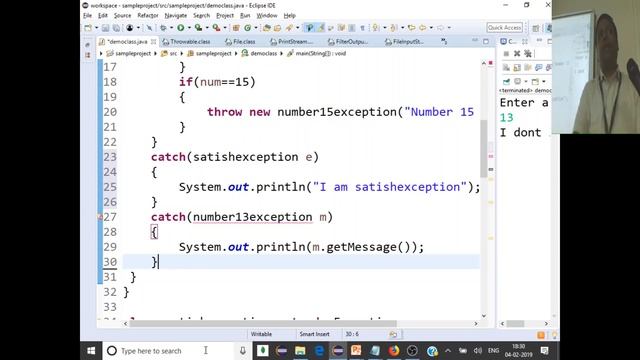Click the Open Perspective toolbar icon
This screenshot has width=640, height=360.
(x=535, y=28)
